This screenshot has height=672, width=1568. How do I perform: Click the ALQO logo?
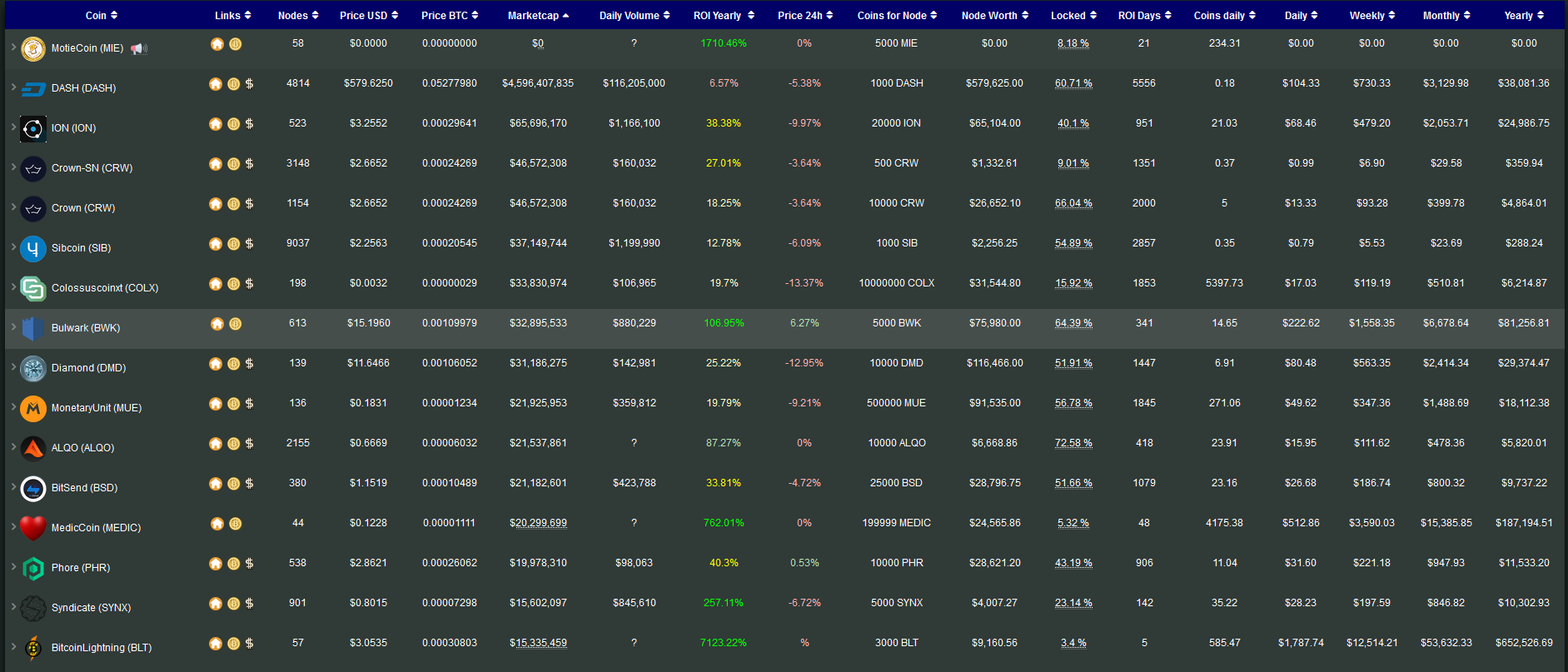click(x=33, y=448)
